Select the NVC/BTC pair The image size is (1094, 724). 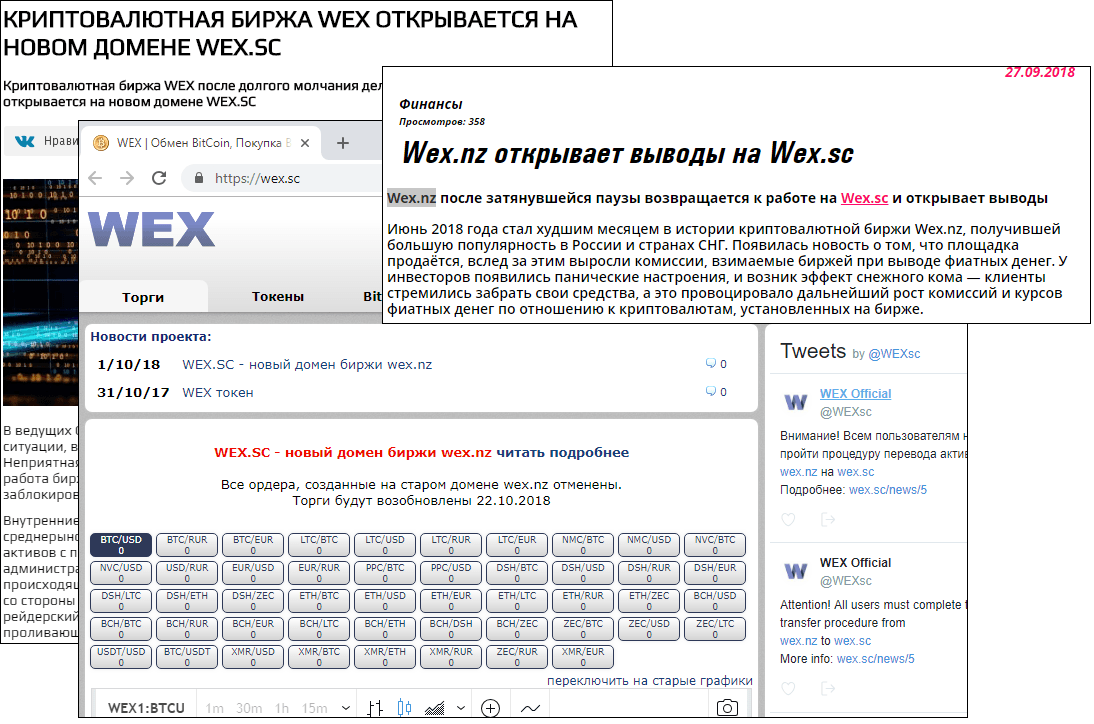(715, 545)
